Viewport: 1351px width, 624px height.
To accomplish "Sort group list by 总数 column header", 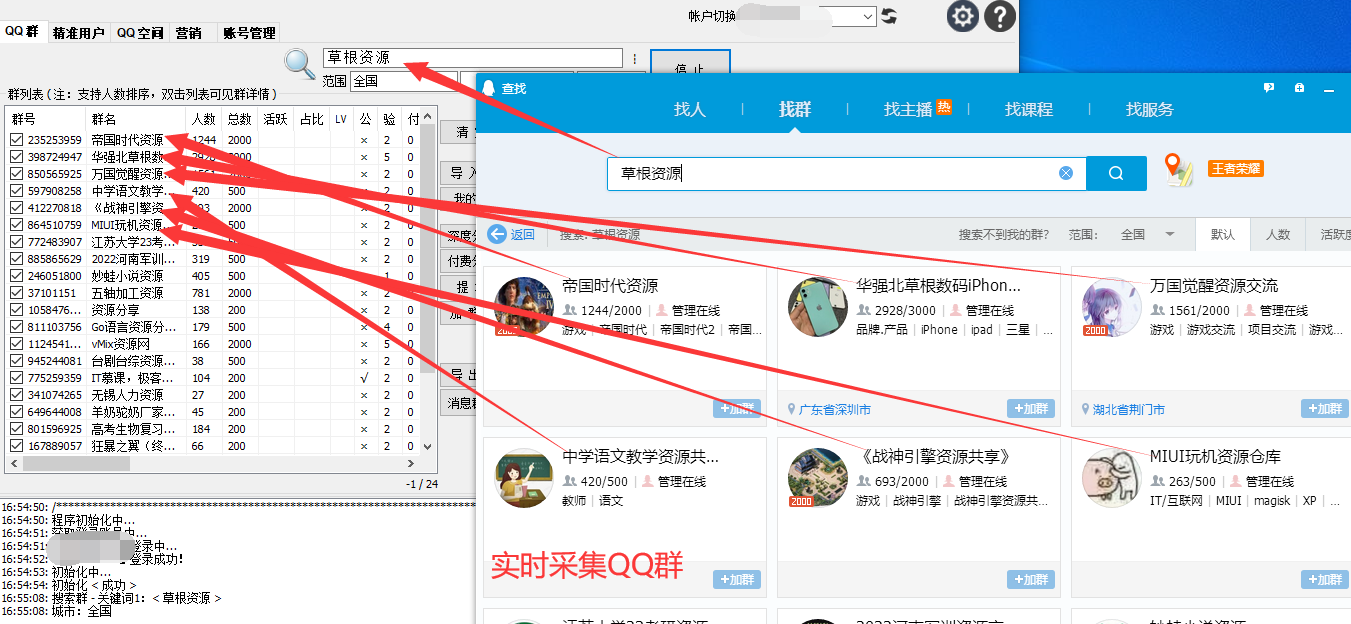I will point(240,119).
